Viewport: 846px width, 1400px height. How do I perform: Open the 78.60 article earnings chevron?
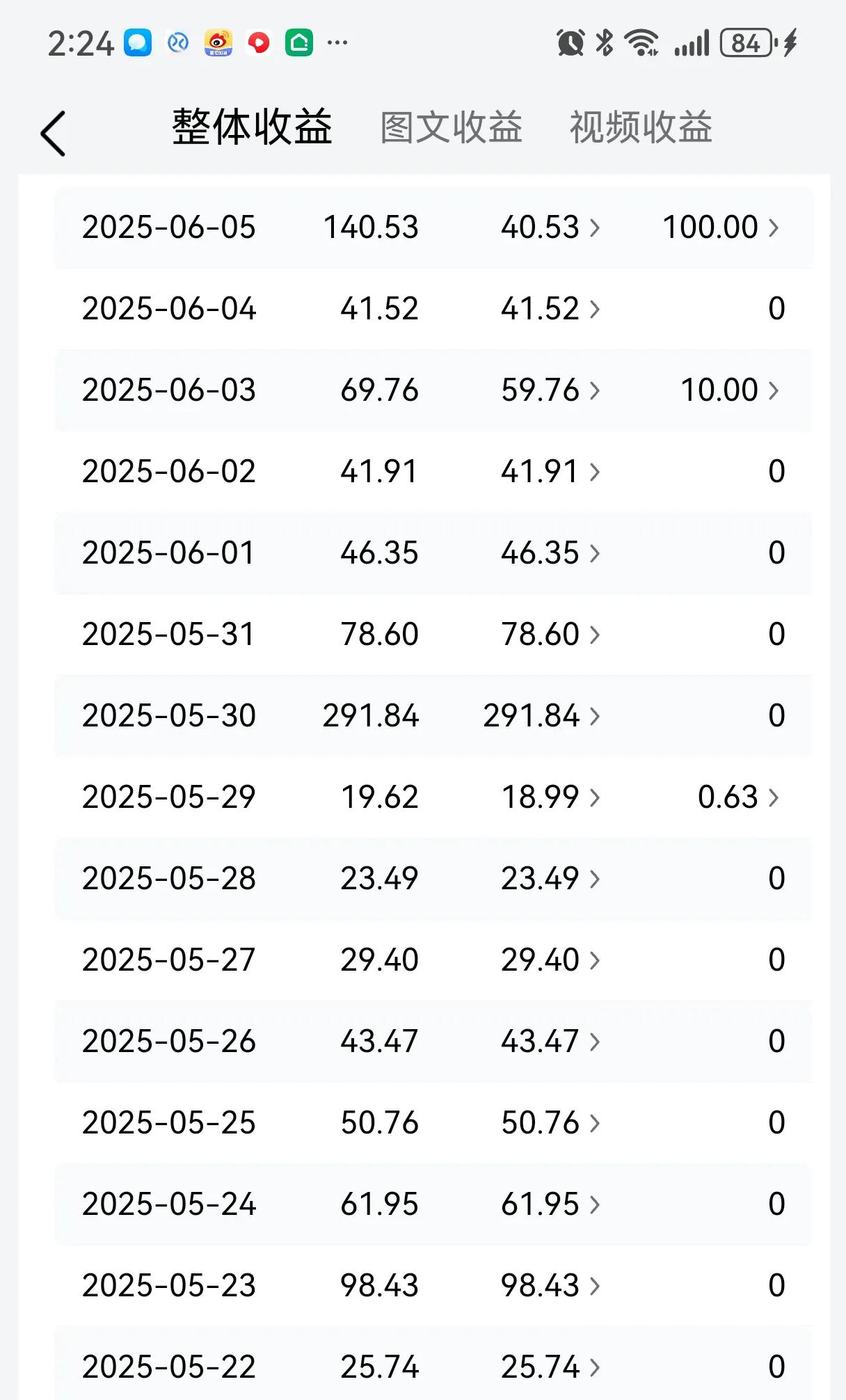[595, 635]
